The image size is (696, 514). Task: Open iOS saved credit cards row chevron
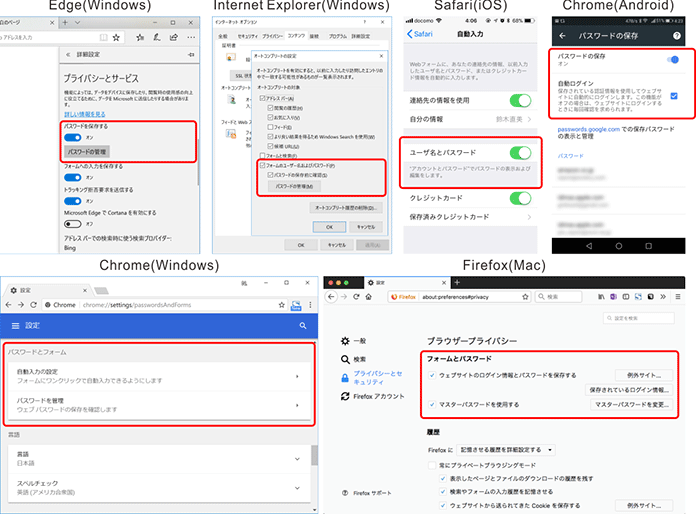pos(529,217)
